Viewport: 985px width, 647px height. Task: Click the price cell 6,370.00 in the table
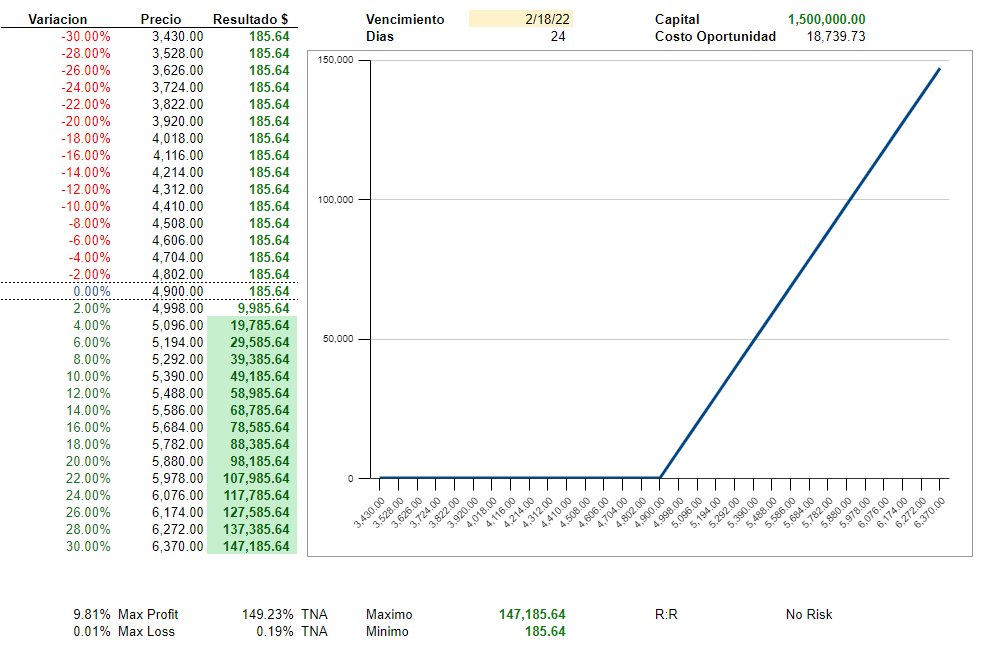pyautogui.click(x=177, y=546)
